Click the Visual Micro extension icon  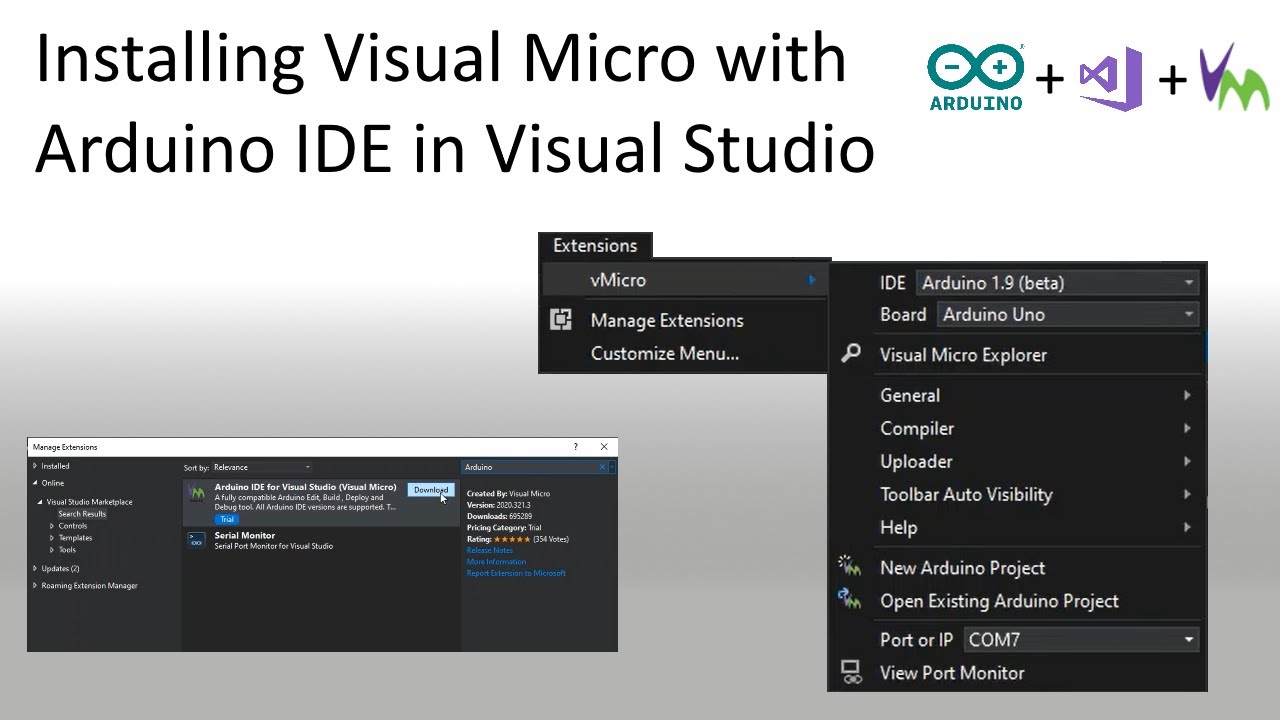point(197,493)
